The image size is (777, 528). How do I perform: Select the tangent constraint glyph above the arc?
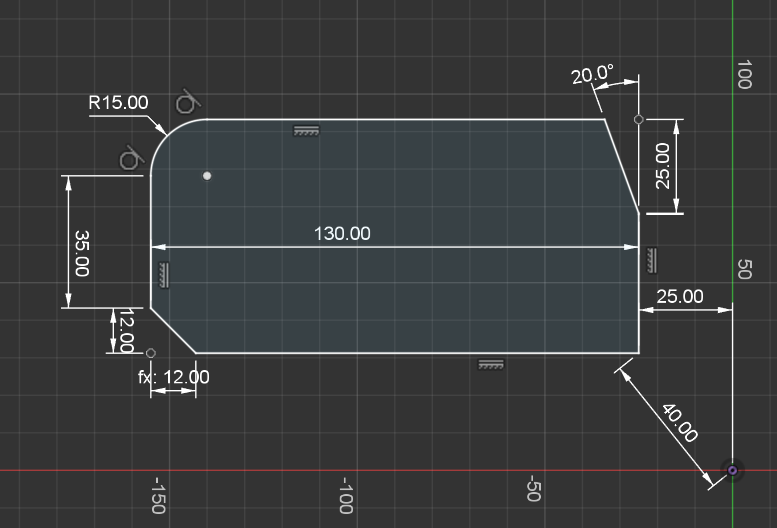coord(187,102)
